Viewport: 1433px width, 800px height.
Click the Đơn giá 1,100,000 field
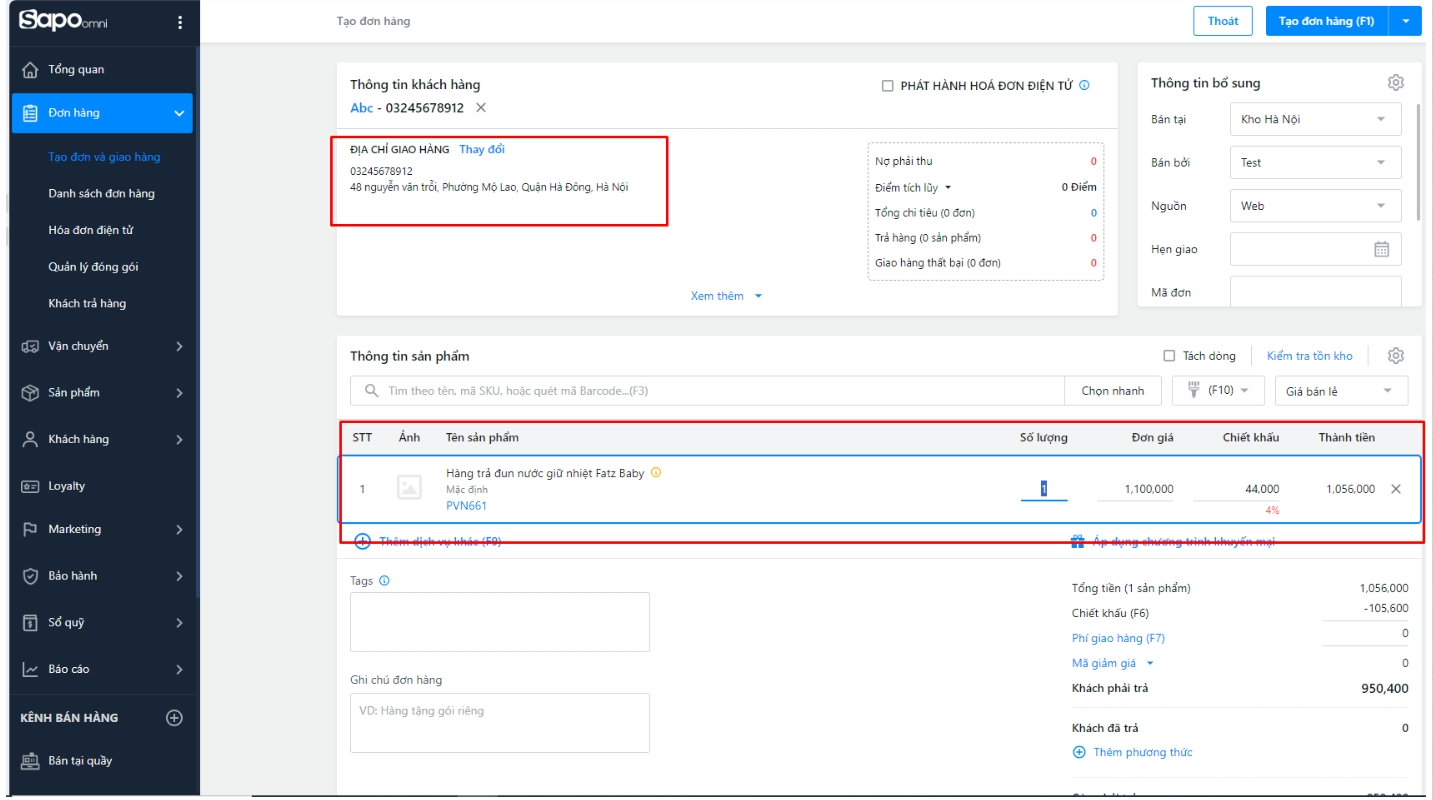1136,489
